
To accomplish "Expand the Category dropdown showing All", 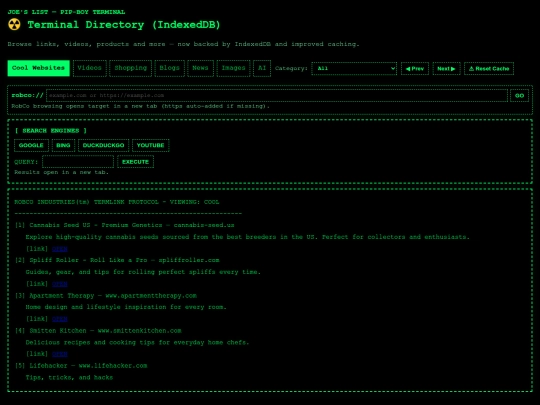I will (x=354, y=68).
